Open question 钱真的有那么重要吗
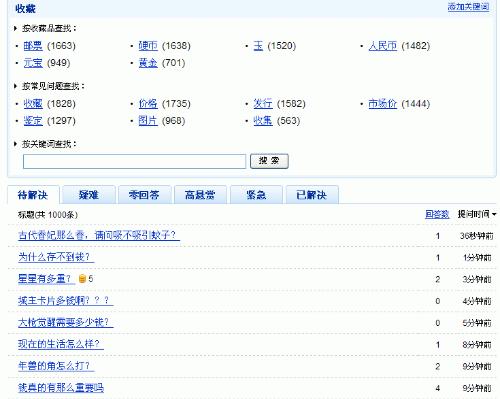Viewport: 500px width, 399px height. coord(61,388)
